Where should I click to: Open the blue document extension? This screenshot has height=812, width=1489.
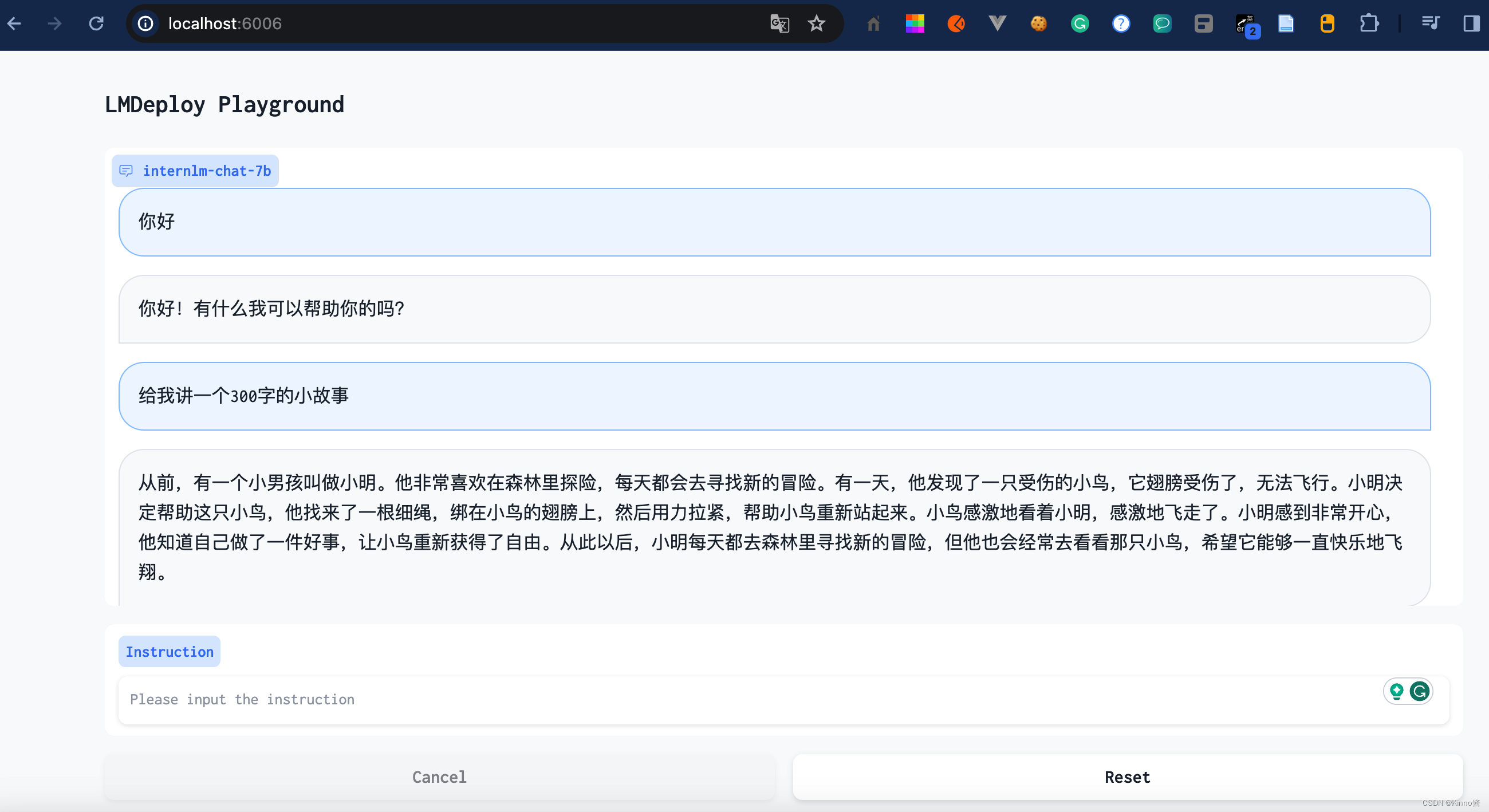coord(1286,23)
